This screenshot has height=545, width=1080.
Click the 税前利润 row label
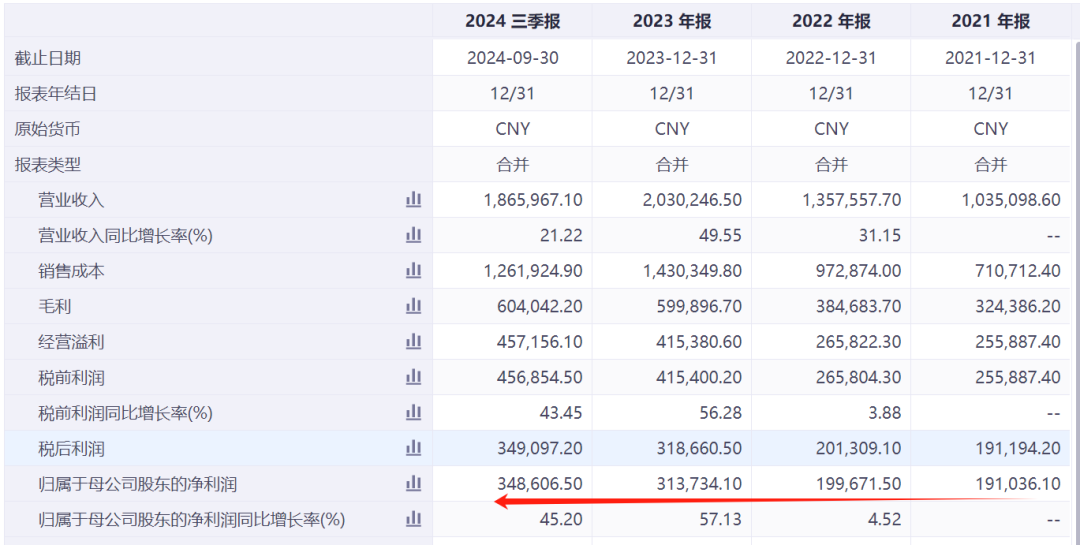(71, 378)
